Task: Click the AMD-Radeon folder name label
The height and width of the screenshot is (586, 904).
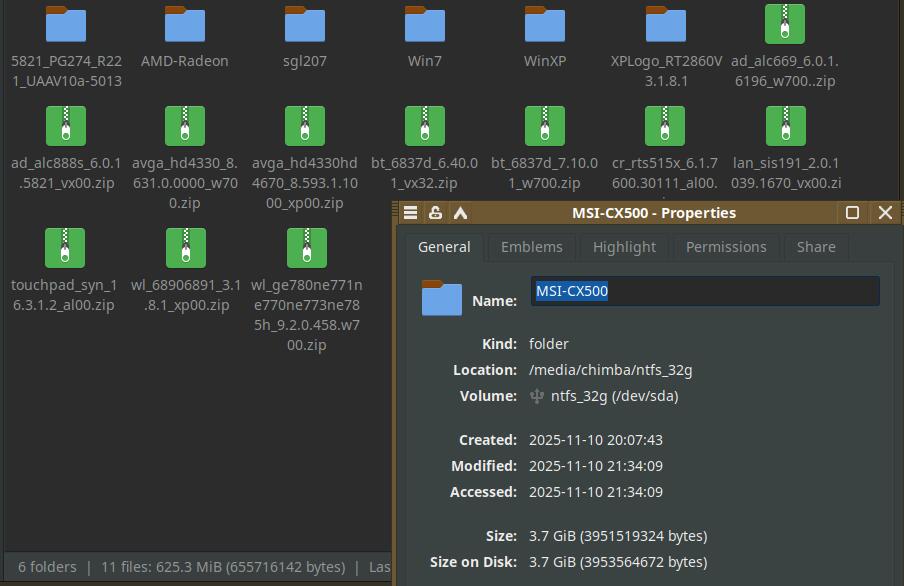Action: (x=184, y=61)
